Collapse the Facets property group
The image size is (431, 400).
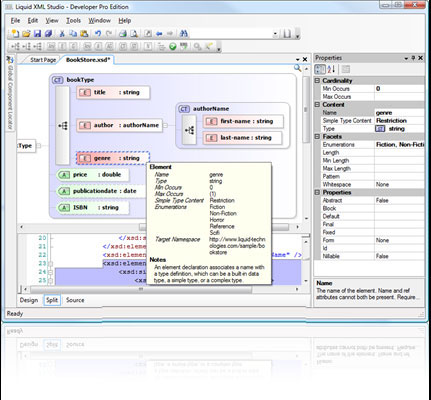click(x=317, y=137)
